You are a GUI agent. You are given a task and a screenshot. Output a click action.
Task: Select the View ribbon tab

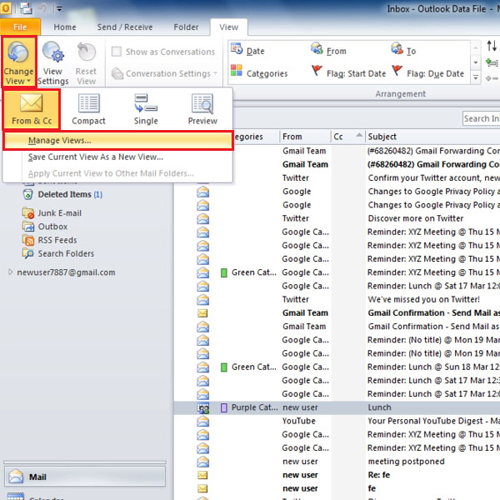click(x=229, y=27)
